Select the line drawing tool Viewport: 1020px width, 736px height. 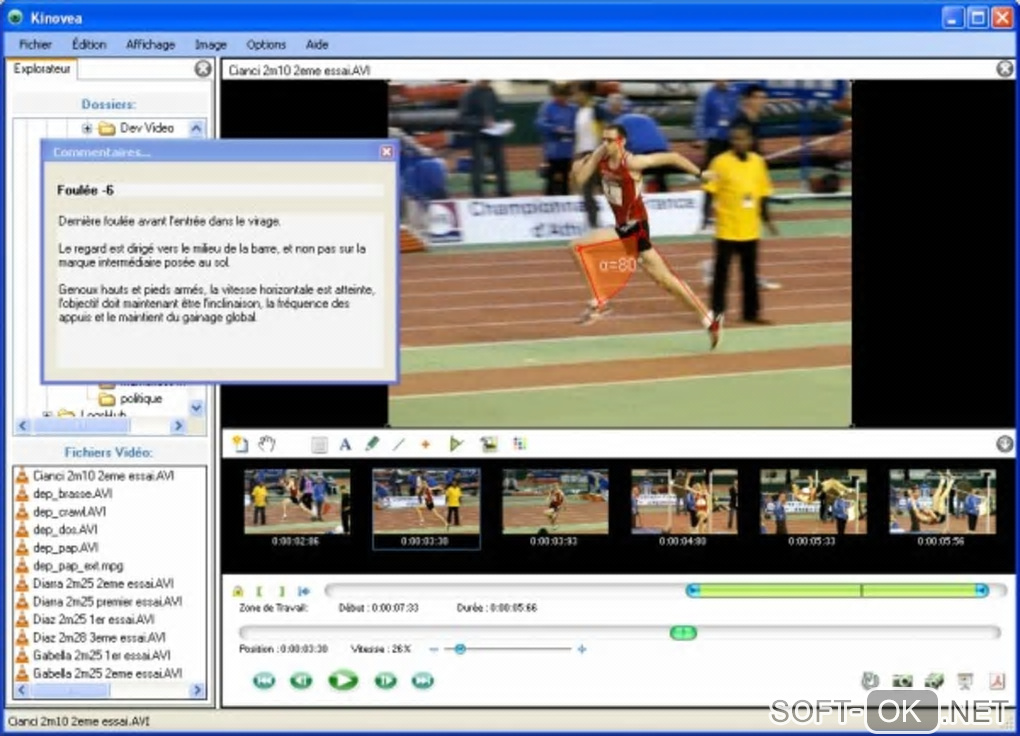(x=399, y=444)
